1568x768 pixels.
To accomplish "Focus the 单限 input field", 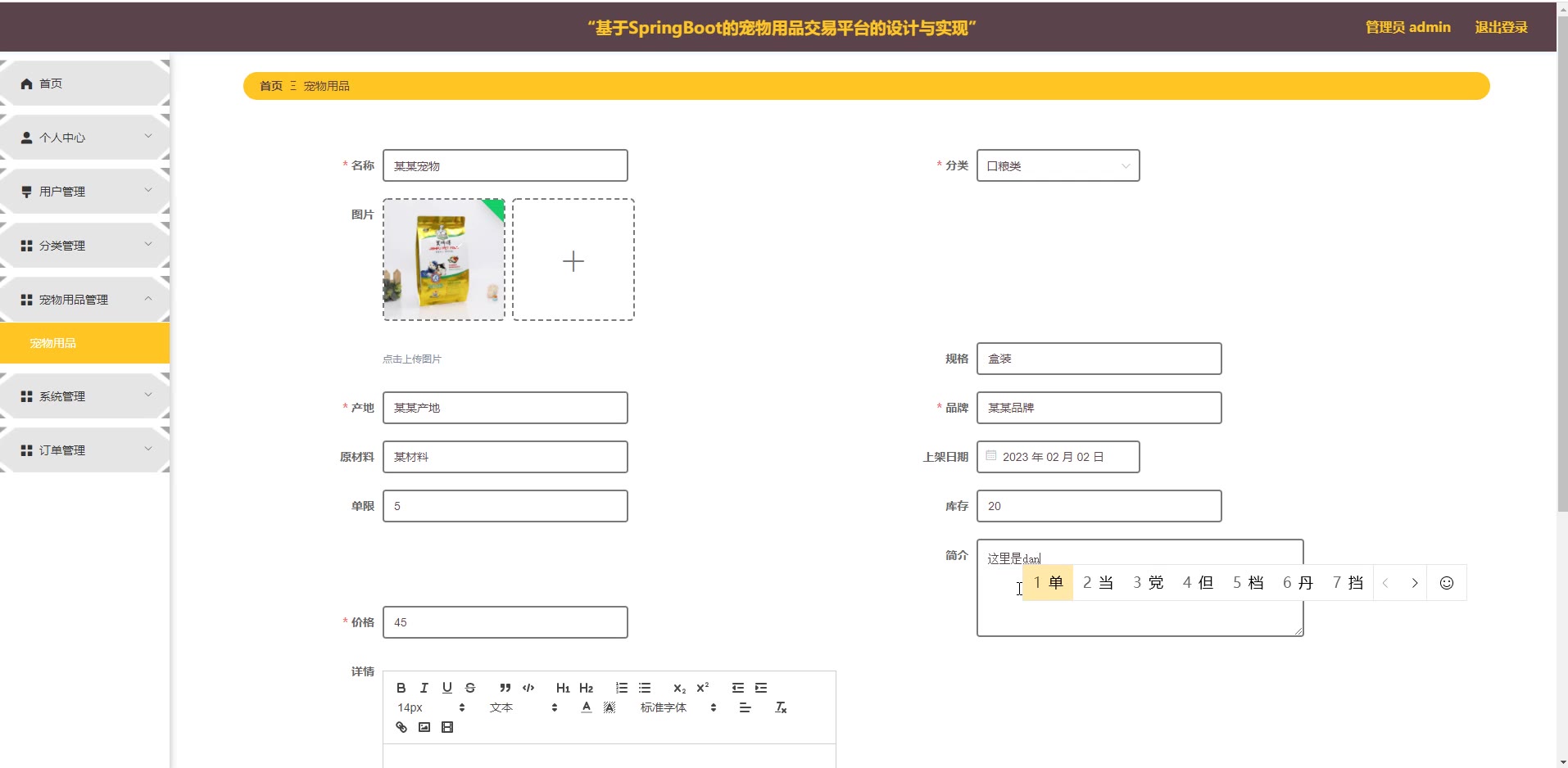I will tap(505, 506).
